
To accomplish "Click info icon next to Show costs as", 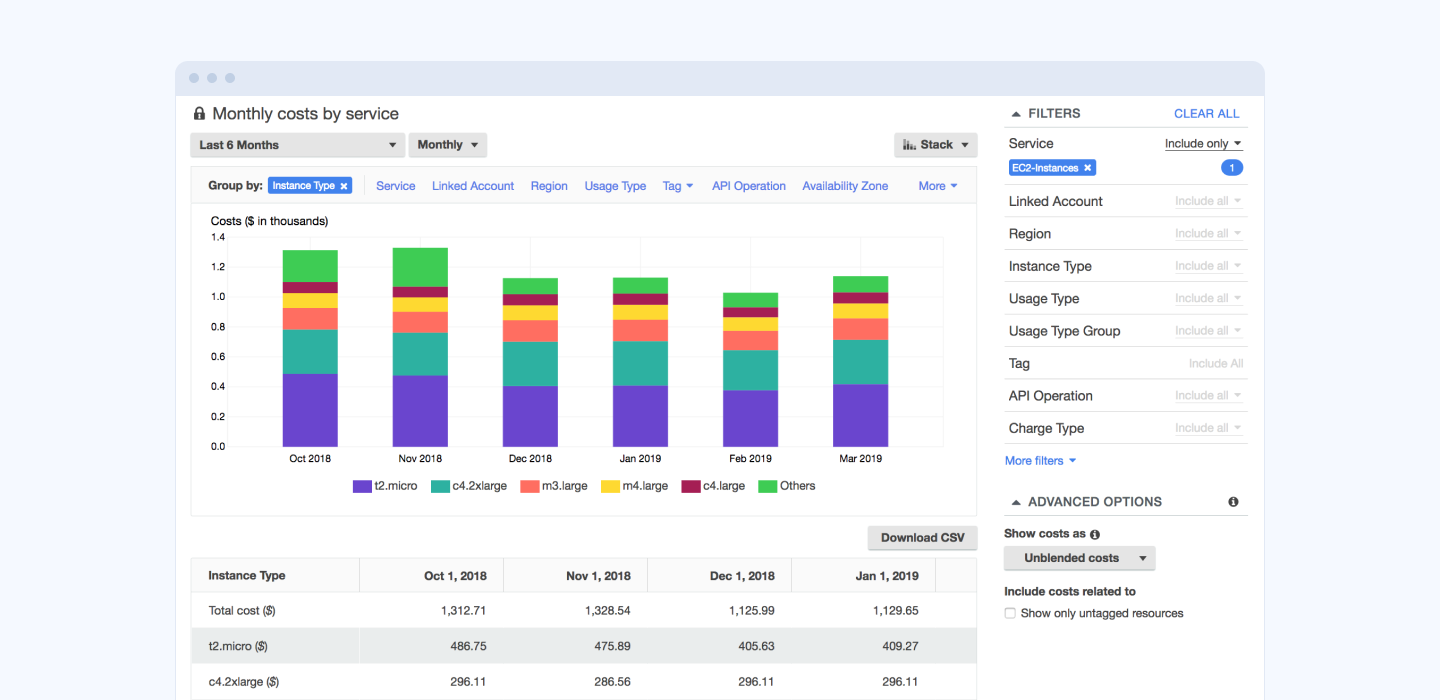I will [1095, 534].
